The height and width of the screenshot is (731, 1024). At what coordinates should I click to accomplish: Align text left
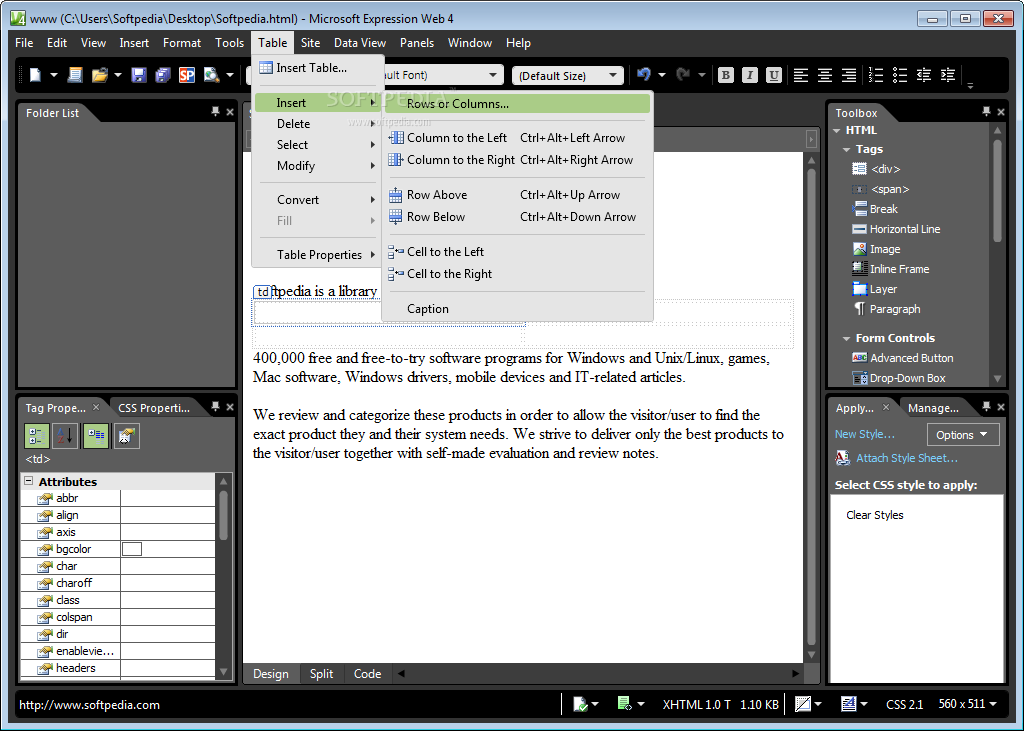pyautogui.click(x=801, y=75)
